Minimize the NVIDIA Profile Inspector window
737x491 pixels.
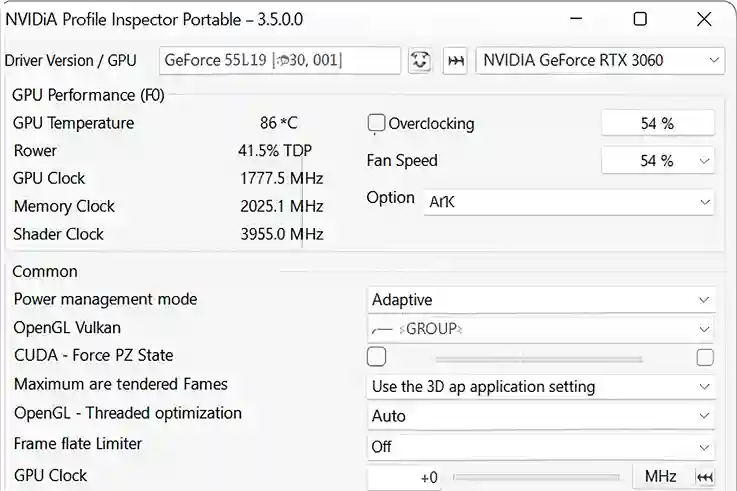576,19
